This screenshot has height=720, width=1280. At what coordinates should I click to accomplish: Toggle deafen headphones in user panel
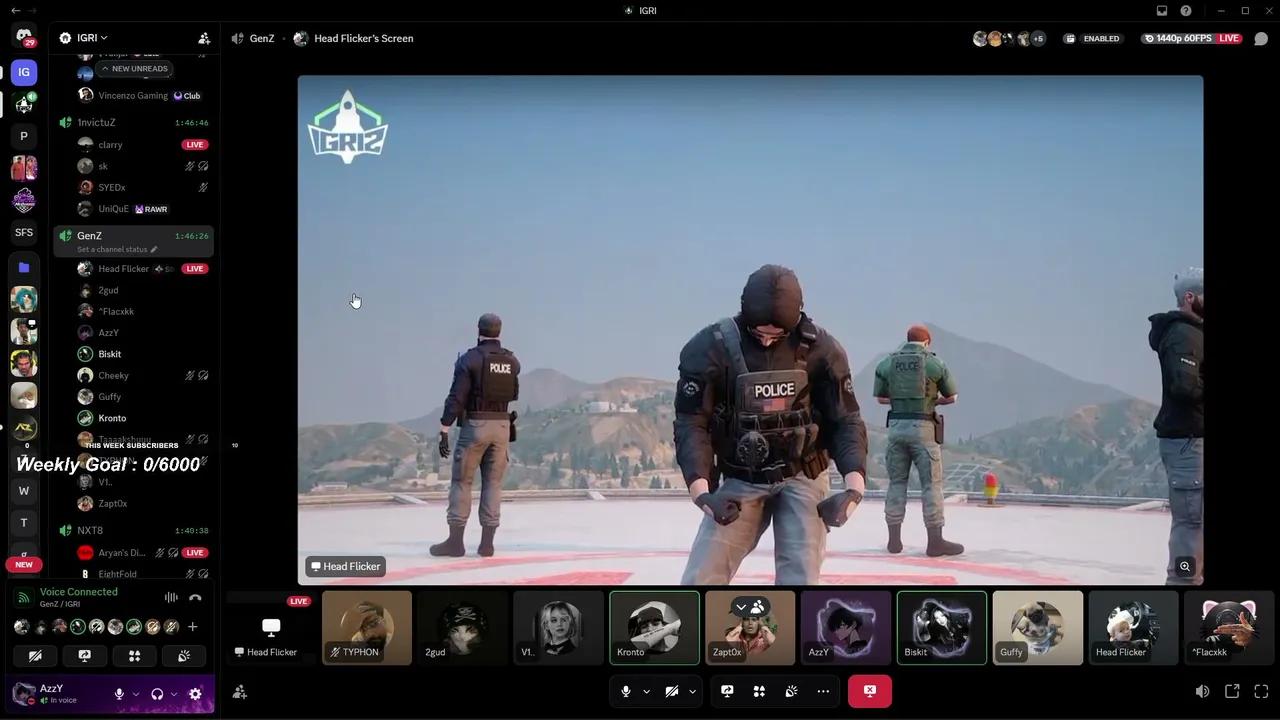pos(157,694)
